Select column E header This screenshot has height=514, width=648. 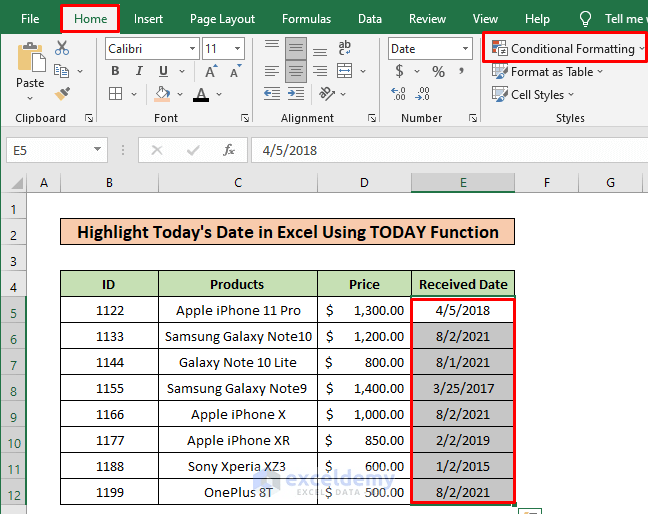[463, 183]
